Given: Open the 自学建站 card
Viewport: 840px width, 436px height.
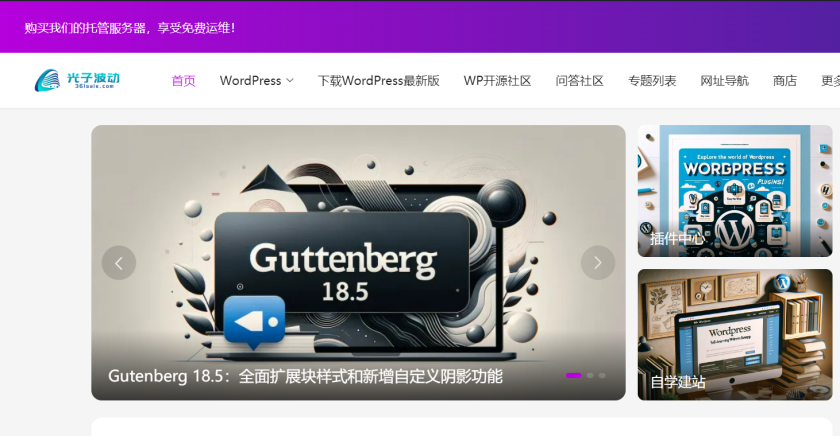Looking at the screenshot, I should [735, 335].
